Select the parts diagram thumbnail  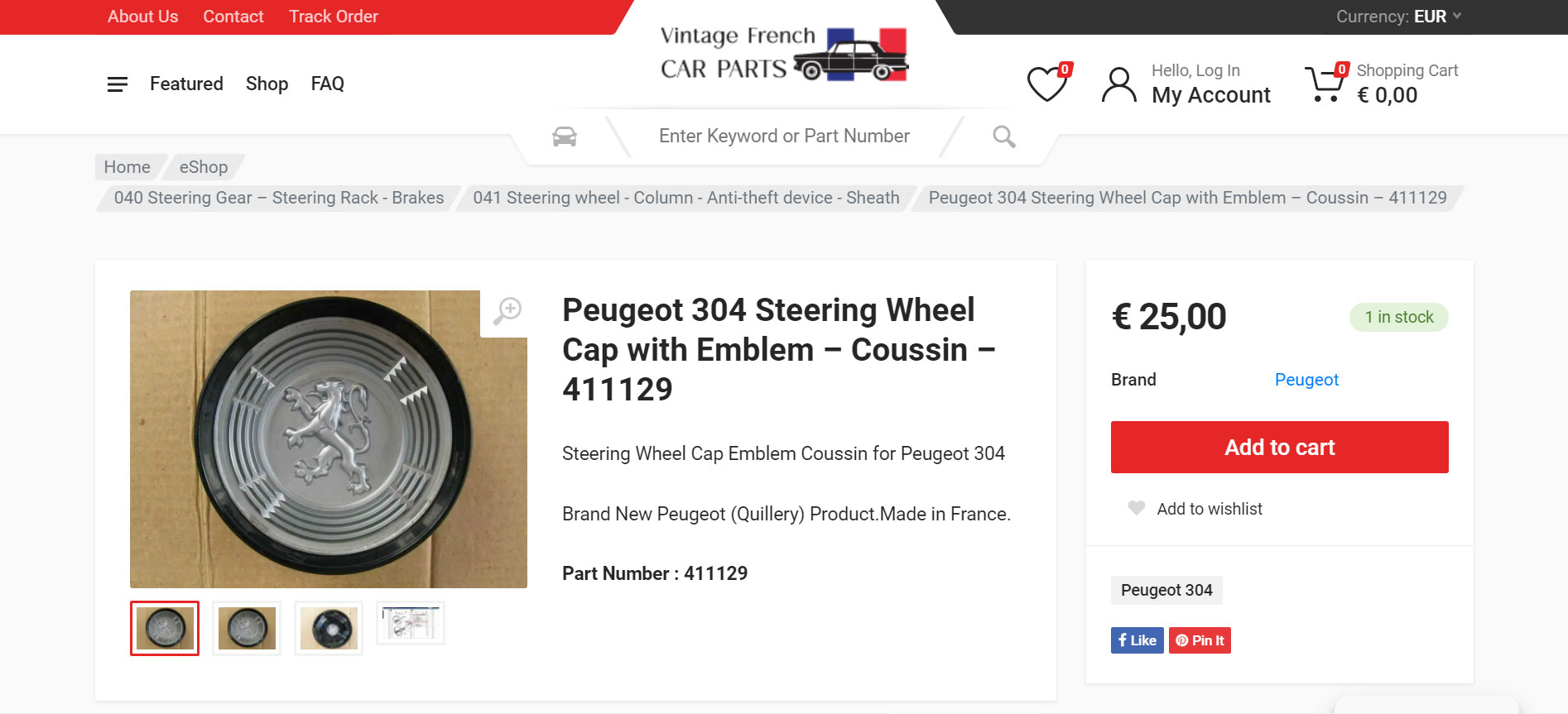411,623
